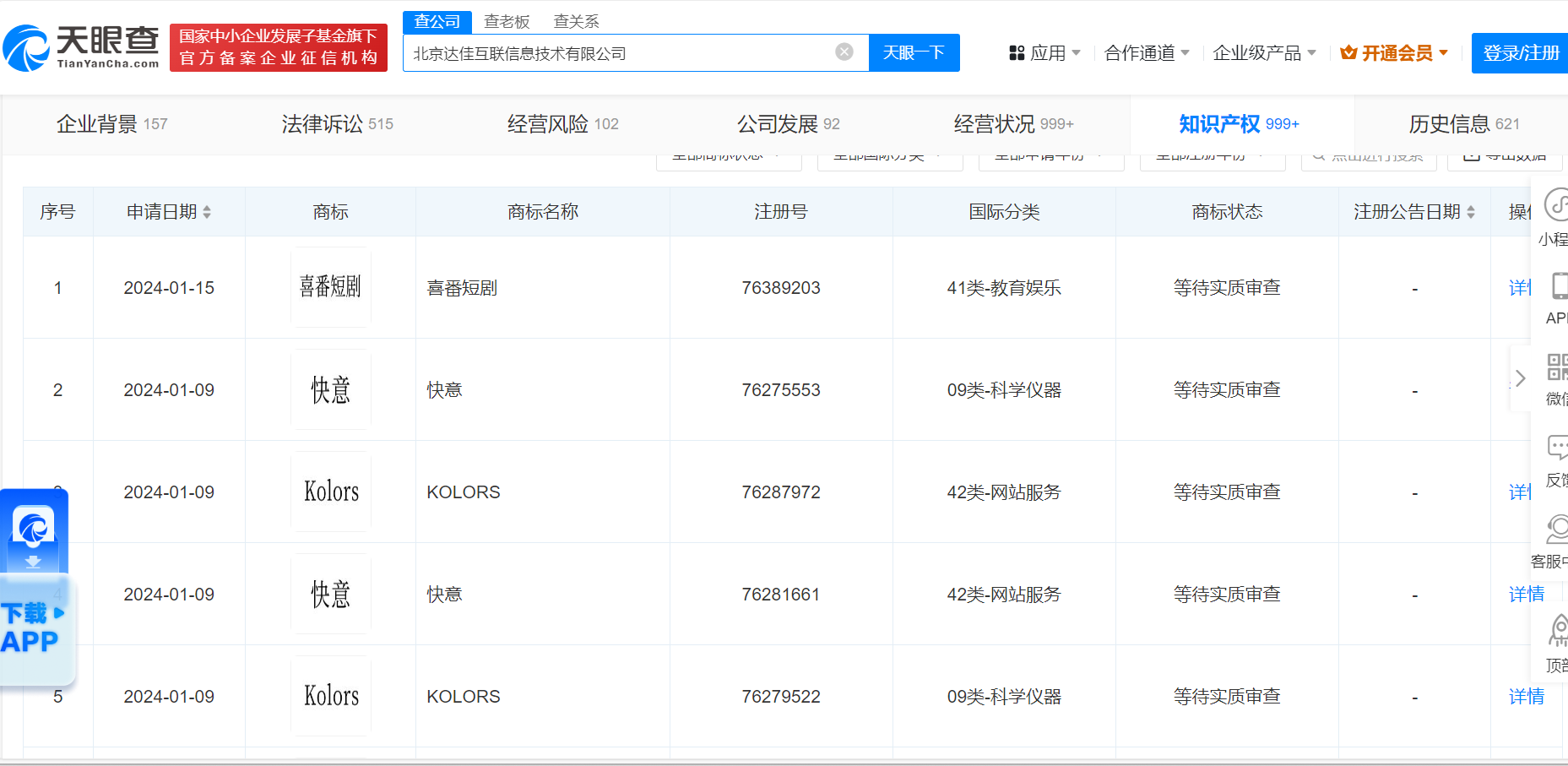1568x766 pixels.
Task: Click the red 官方备案企业征信机构 badge
Action: tap(279, 47)
